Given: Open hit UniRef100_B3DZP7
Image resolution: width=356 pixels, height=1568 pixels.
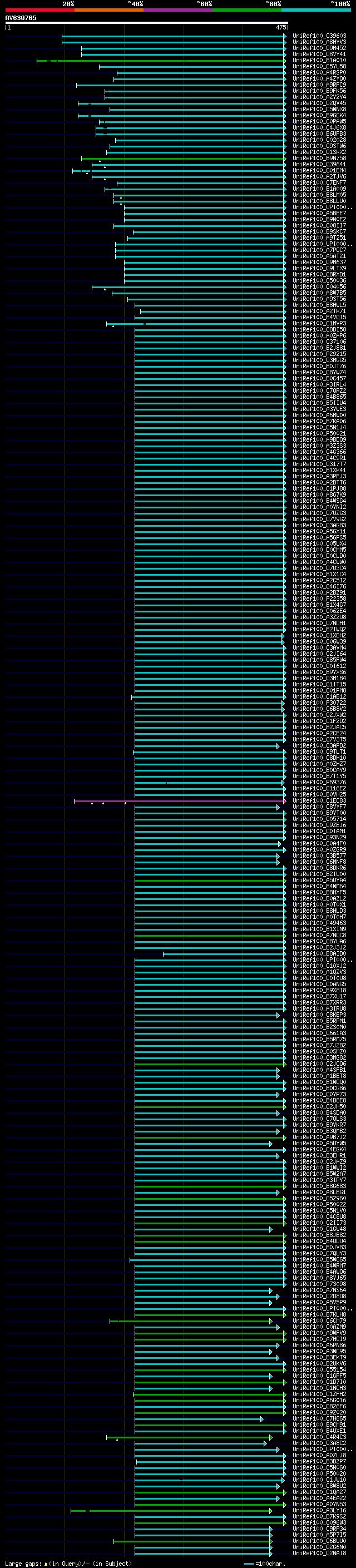Looking at the screenshot, I should (x=319, y=1461).
